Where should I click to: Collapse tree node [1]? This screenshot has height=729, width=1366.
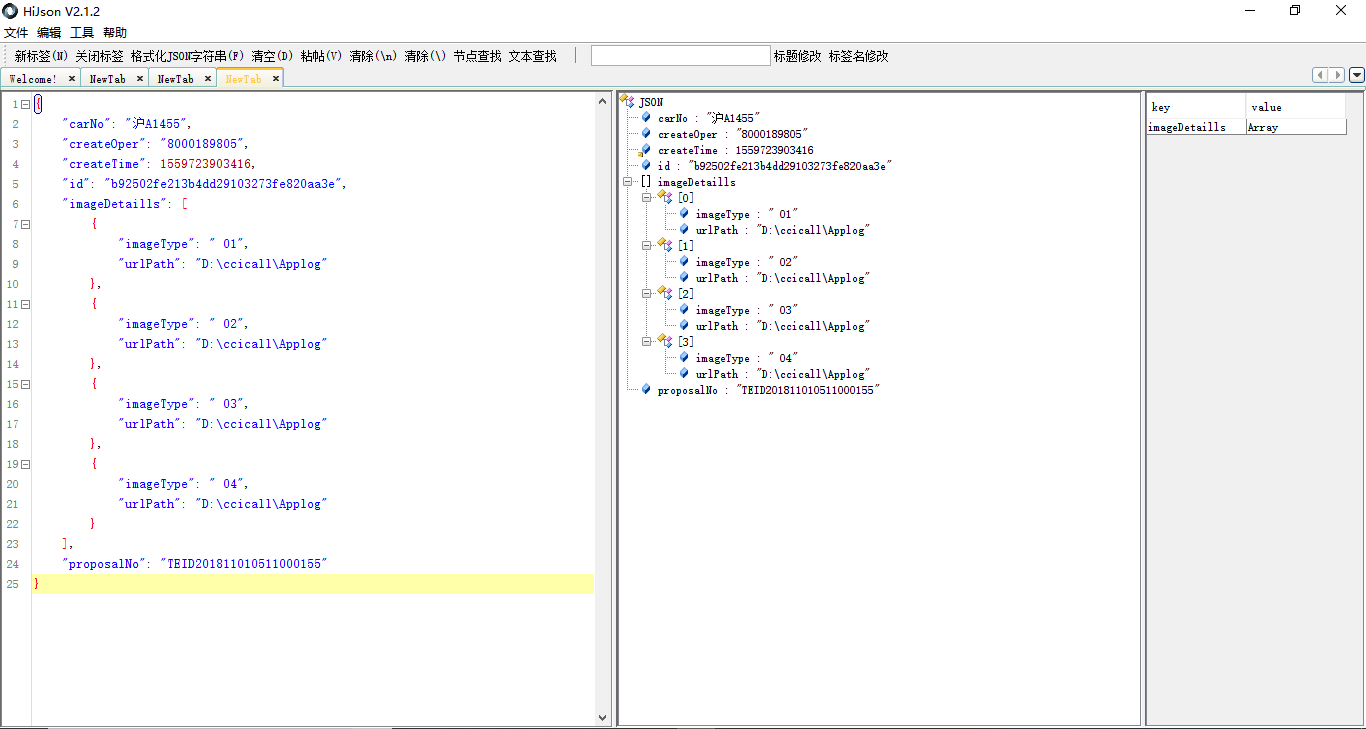pos(647,246)
